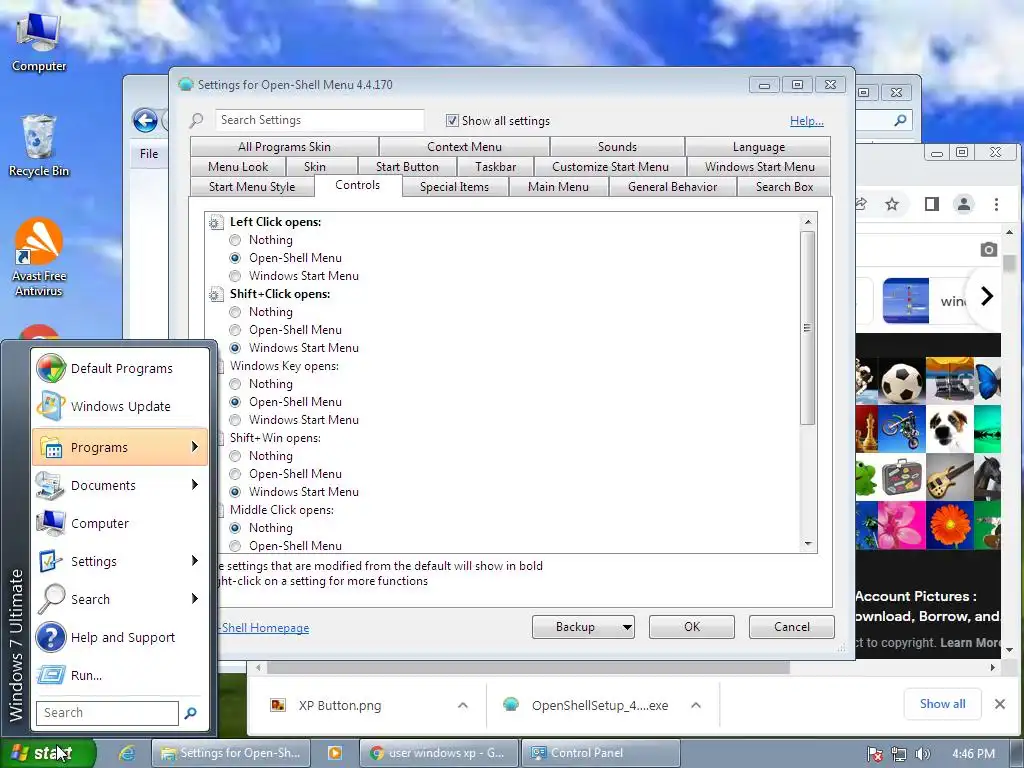Click the next chevron in Chrome image chips
The height and width of the screenshot is (768, 1024).
pyautogui.click(x=987, y=296)
